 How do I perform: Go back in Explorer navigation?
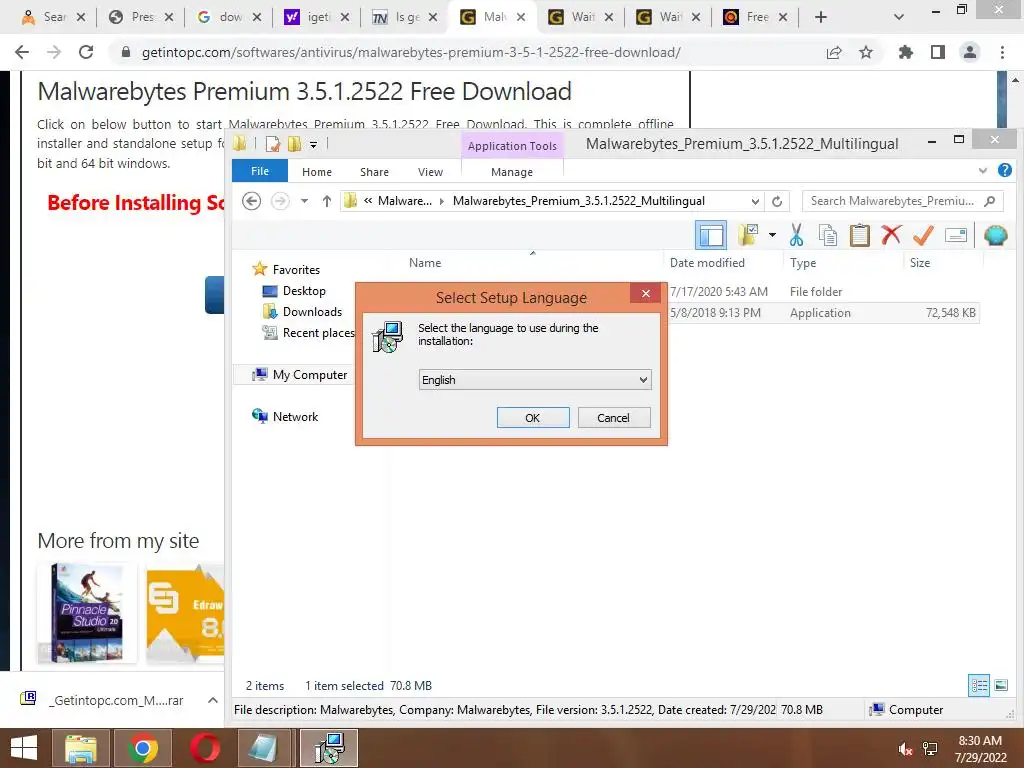(x=251, y=200)
